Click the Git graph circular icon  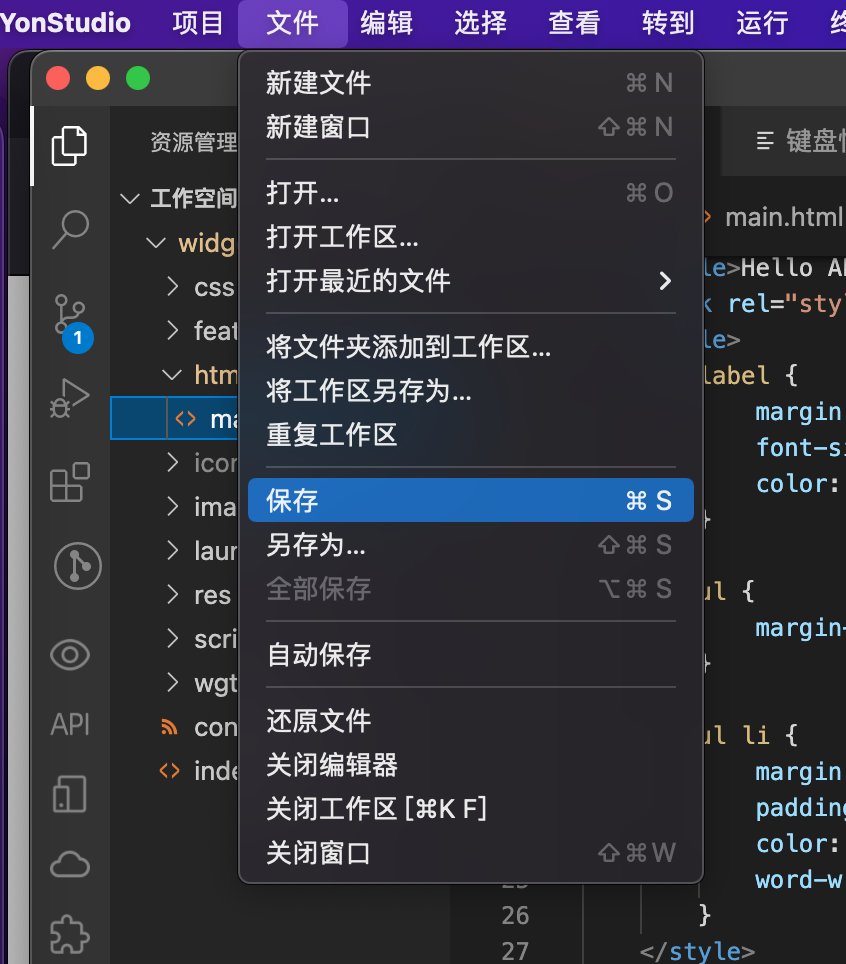77,566
